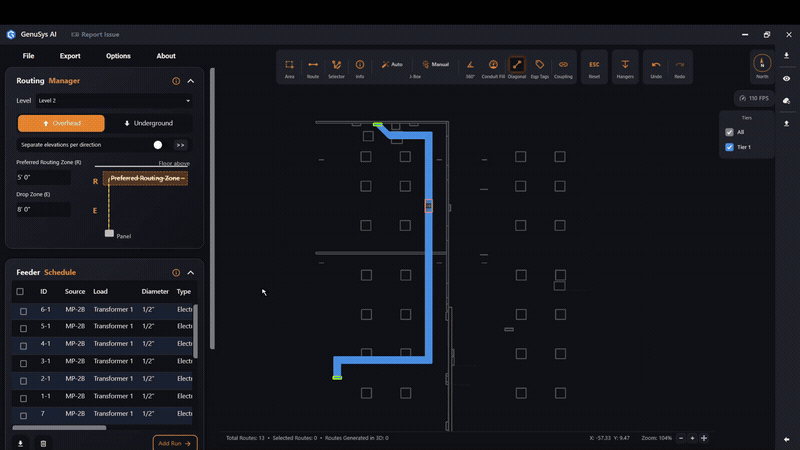800x450 pixels.
Task: Click the North compass icon
Action: point(762,66)
